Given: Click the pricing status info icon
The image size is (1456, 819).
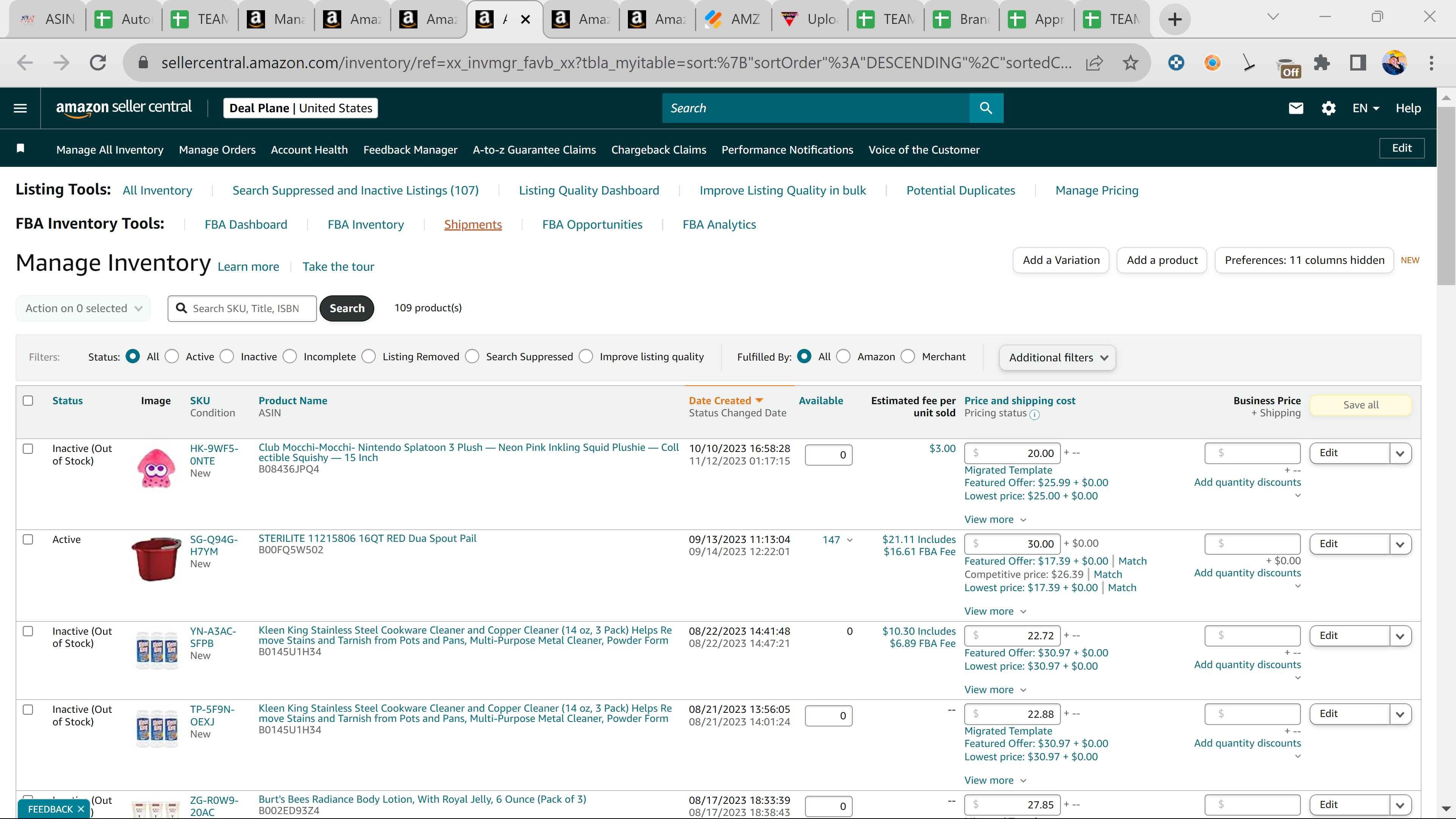Looking at the screenshot, I should [1034, 414].
